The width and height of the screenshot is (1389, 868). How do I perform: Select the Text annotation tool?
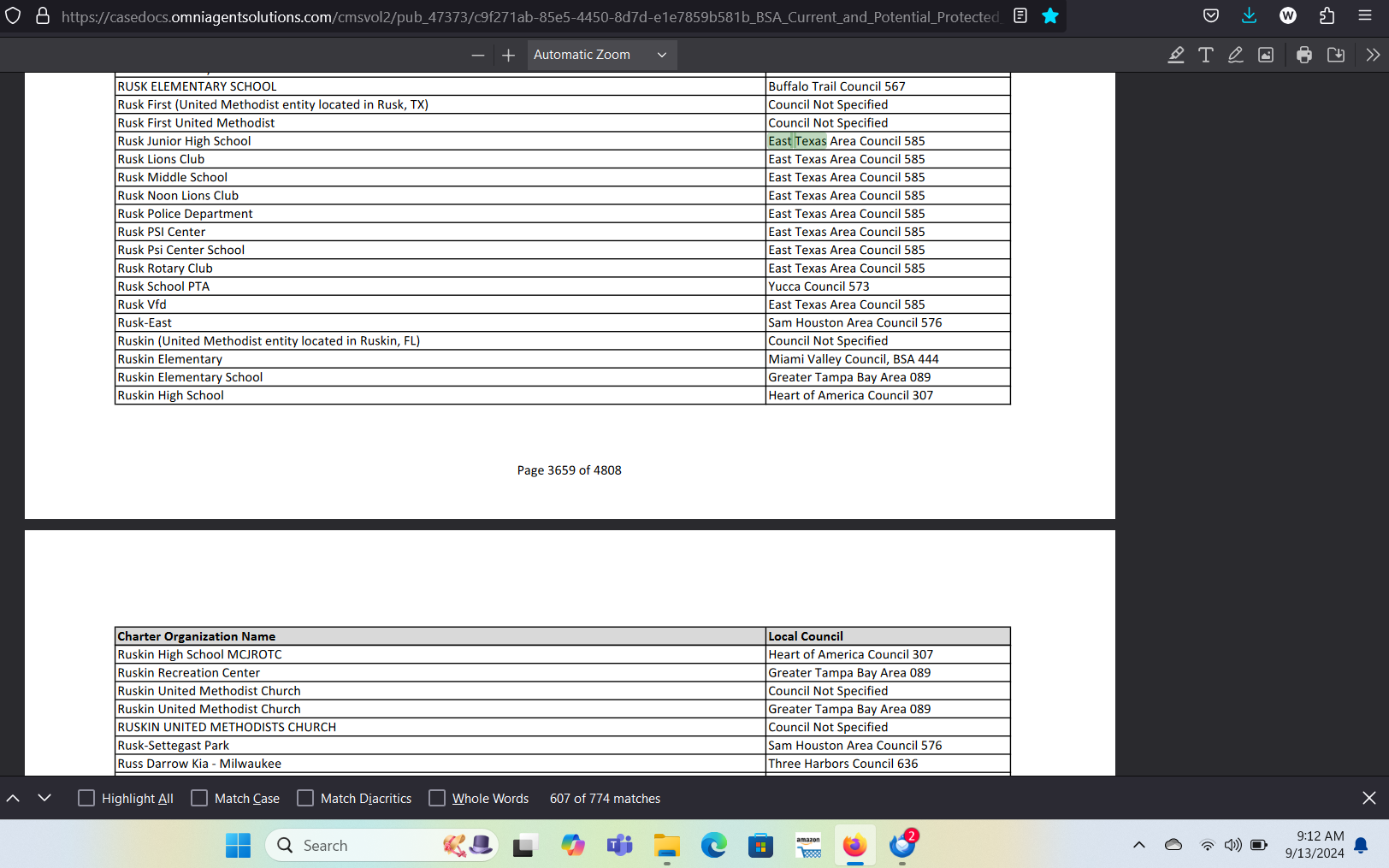(x=1206, y=55)
